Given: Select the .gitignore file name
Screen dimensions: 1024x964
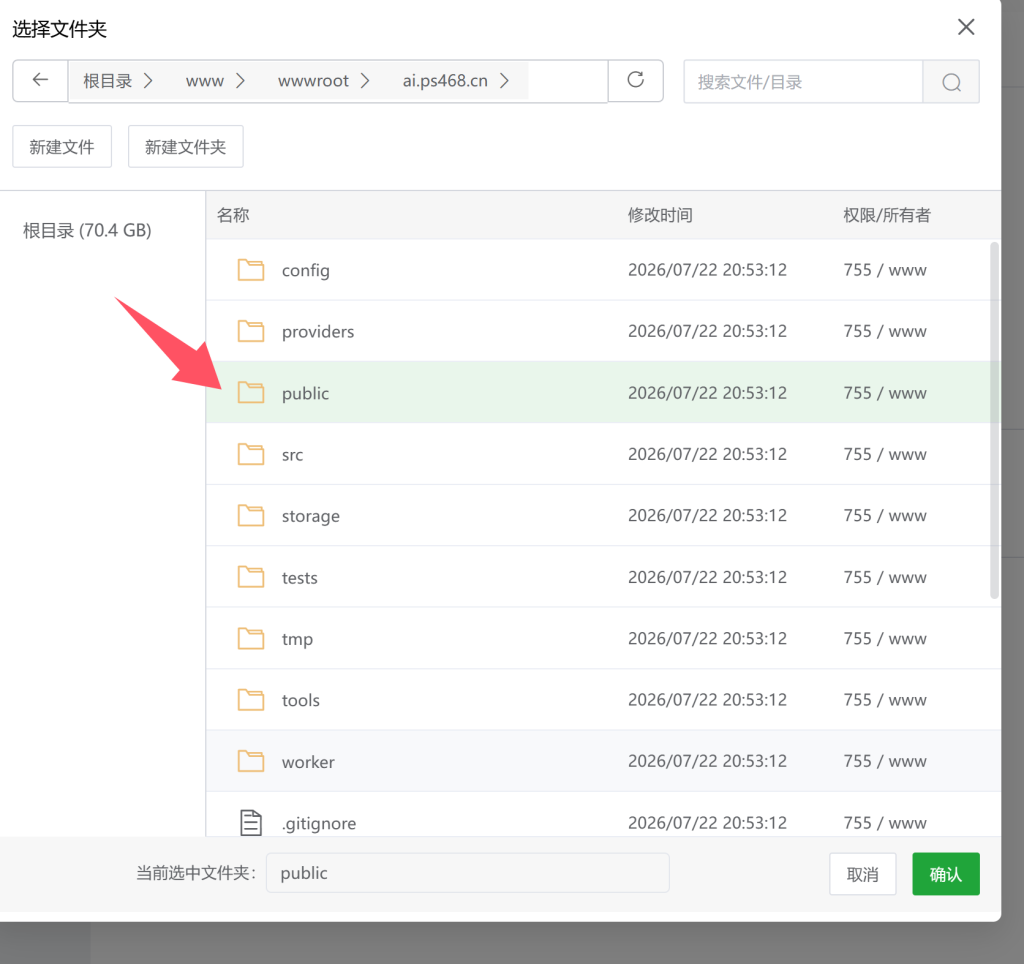Looking at the screenshot, I should pyautogui.click(x=319, y=823).
